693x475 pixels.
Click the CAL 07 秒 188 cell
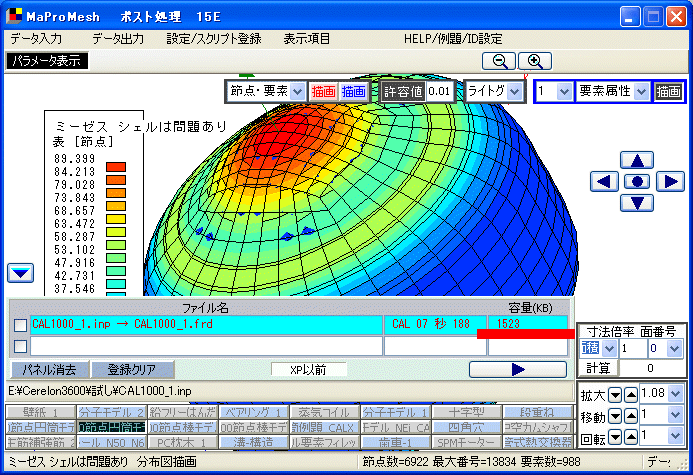(435, 324)
